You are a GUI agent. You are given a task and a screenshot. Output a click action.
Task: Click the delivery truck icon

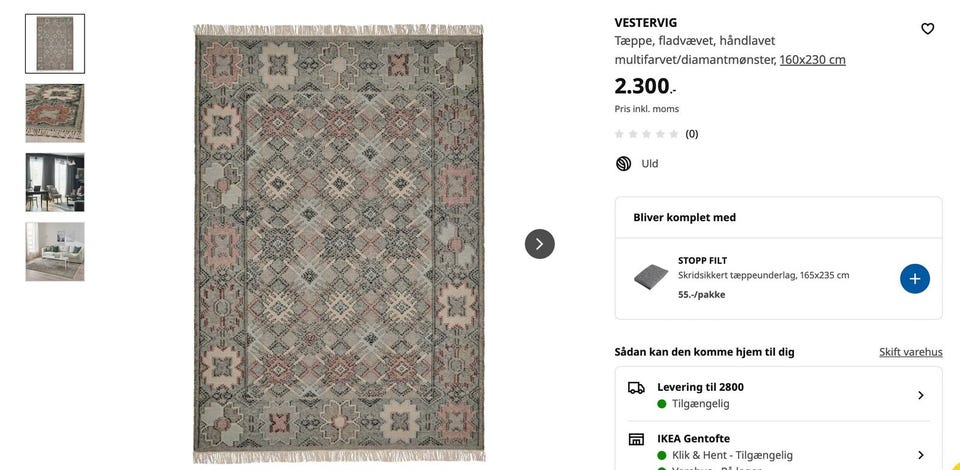click(636, 388)
